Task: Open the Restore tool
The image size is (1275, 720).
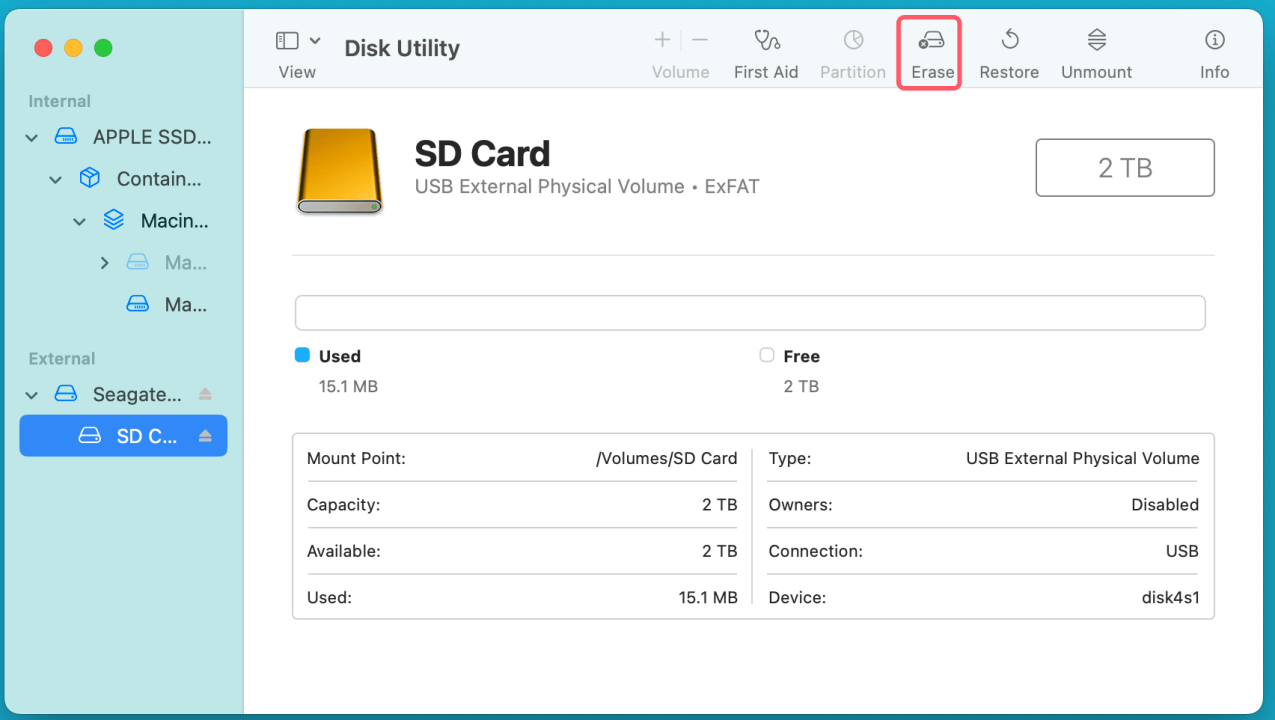Action: [x=1008, y=50]
